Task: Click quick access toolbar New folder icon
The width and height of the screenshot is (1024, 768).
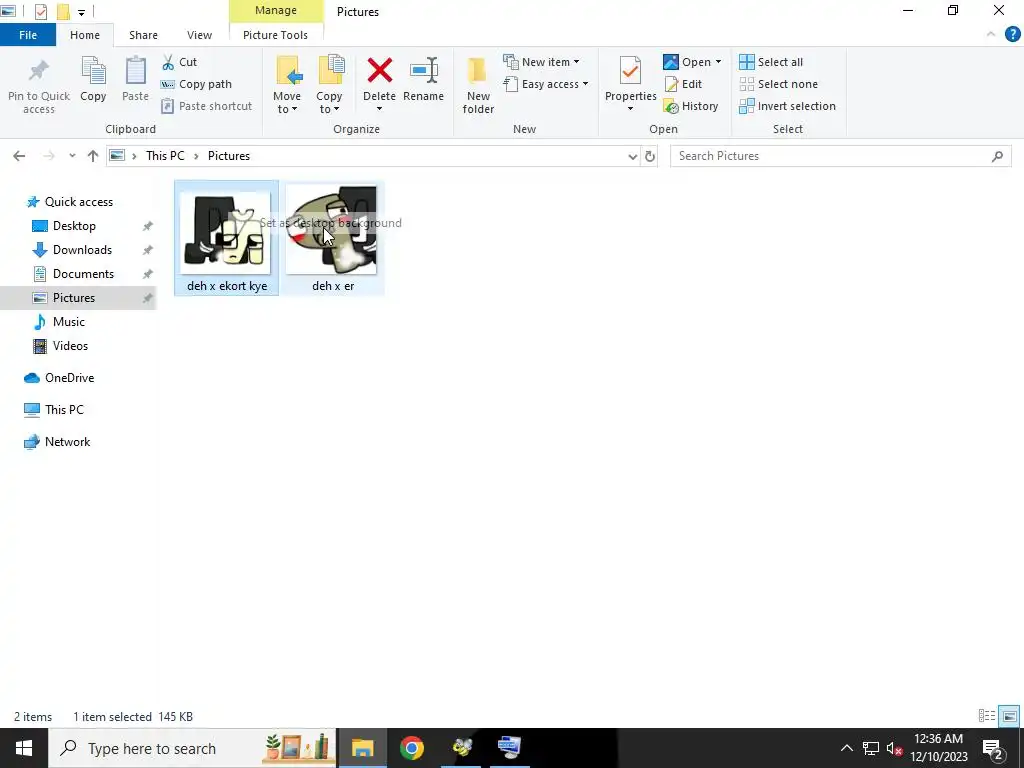Action: [63, 11]
